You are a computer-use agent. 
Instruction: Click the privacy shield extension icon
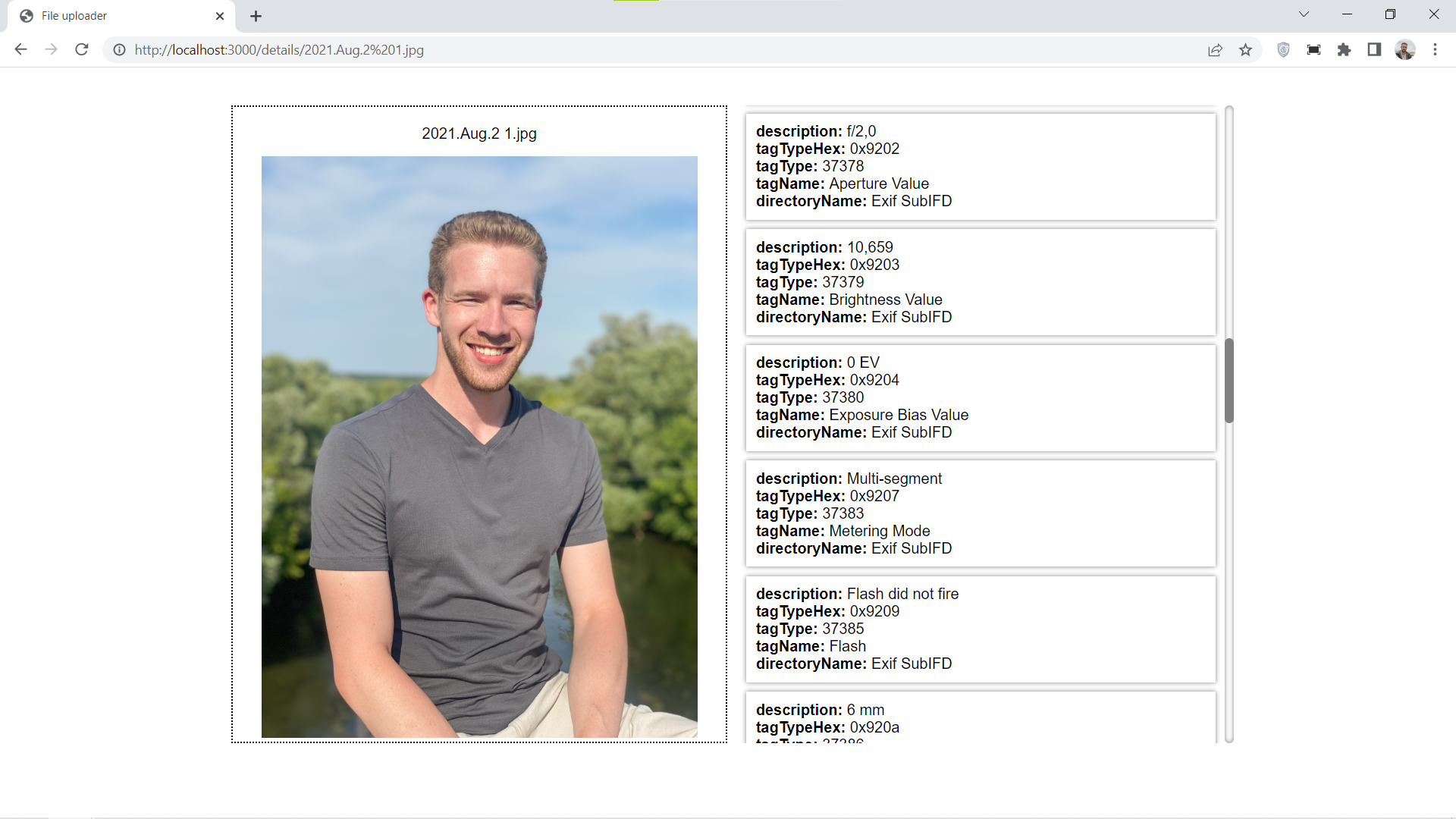(1283, 50)
